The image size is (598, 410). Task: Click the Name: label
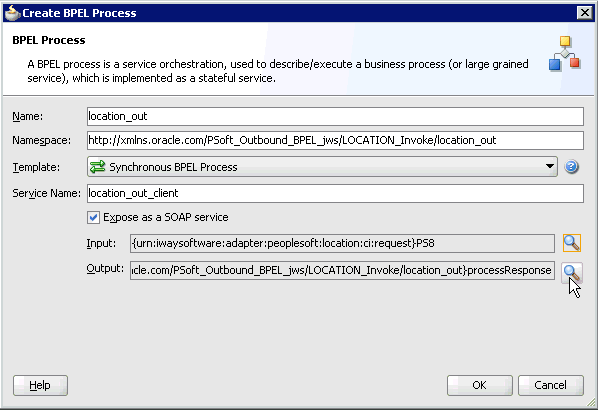pyautogui.click(x=27, y=116)
